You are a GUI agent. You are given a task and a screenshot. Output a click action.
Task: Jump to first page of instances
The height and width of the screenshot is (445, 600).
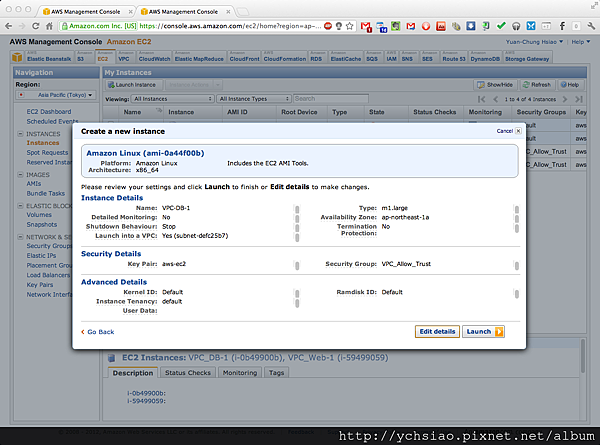tap(482, 99)
